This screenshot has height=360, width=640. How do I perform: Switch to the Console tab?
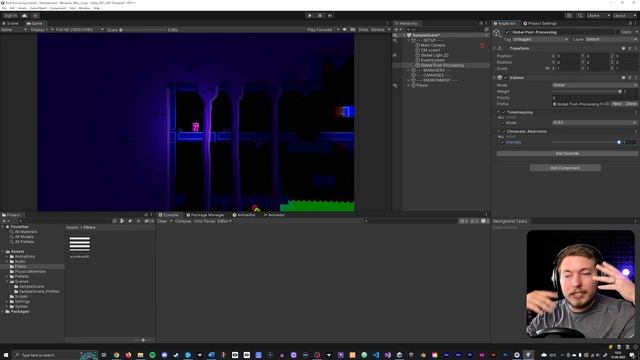click(x=169, y=215)
